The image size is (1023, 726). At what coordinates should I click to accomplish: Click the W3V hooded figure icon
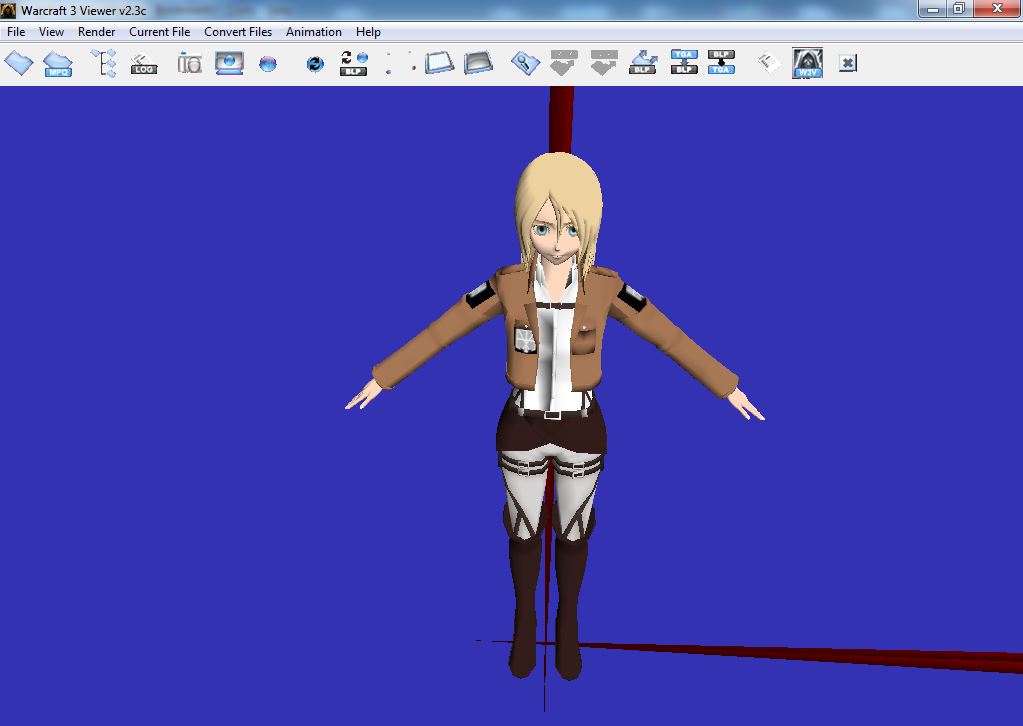(807, 63)
